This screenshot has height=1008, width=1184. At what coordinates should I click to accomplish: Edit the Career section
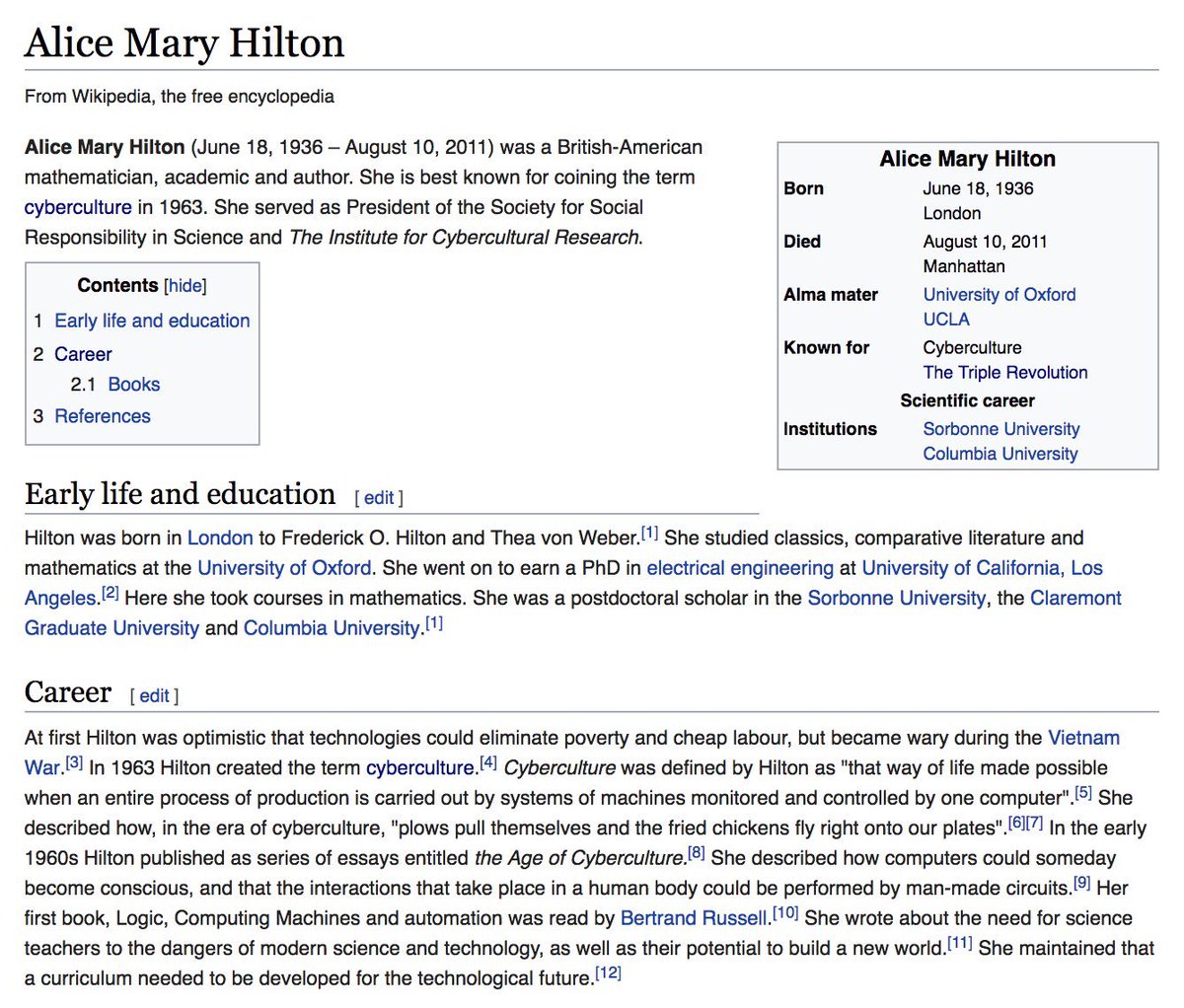(154, 695)
